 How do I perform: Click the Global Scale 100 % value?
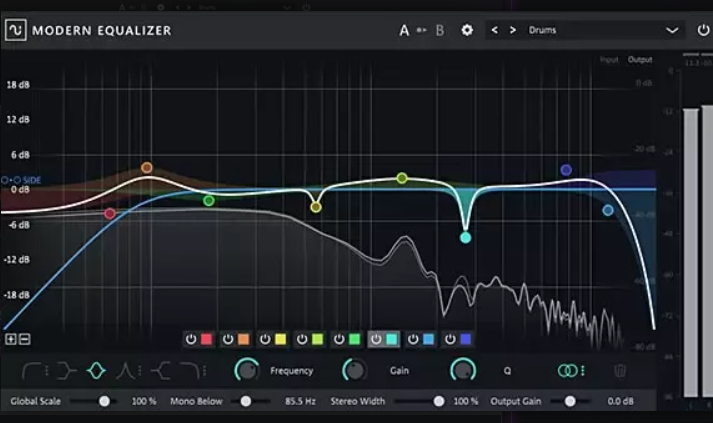tap(144, 401)
